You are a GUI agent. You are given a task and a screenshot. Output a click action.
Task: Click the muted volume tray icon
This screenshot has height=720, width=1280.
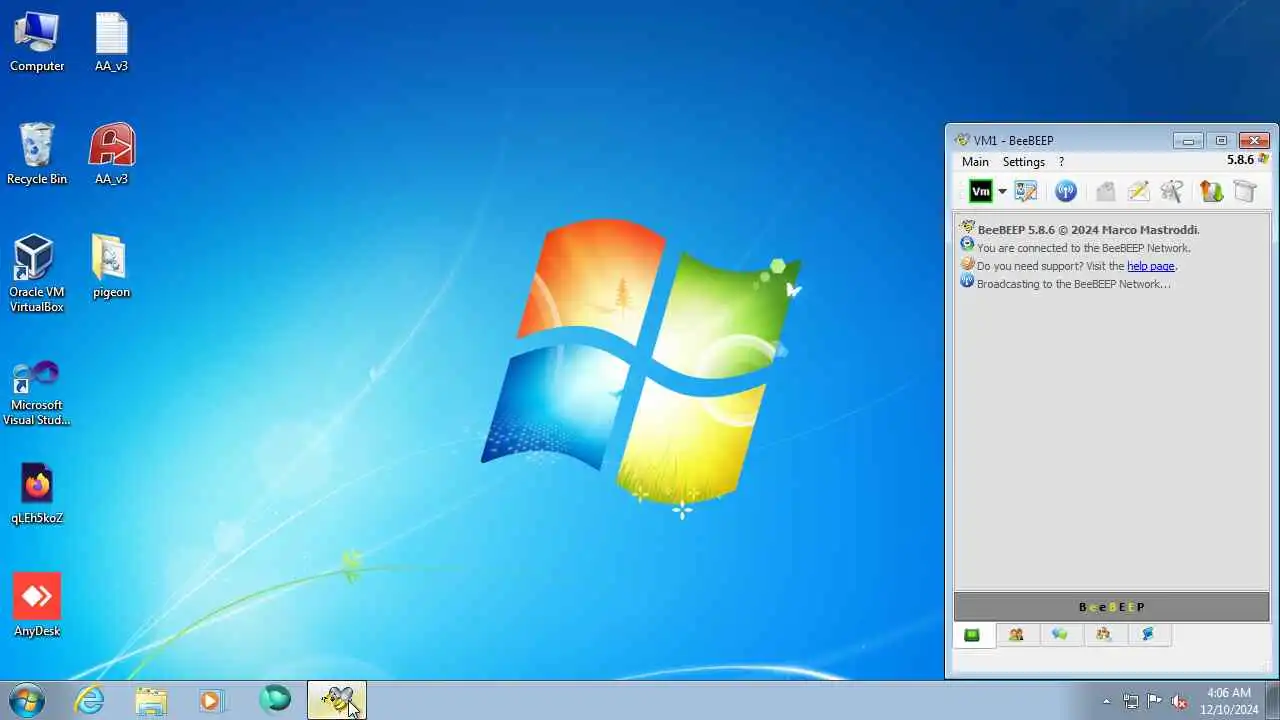[x=1179, y=701]
